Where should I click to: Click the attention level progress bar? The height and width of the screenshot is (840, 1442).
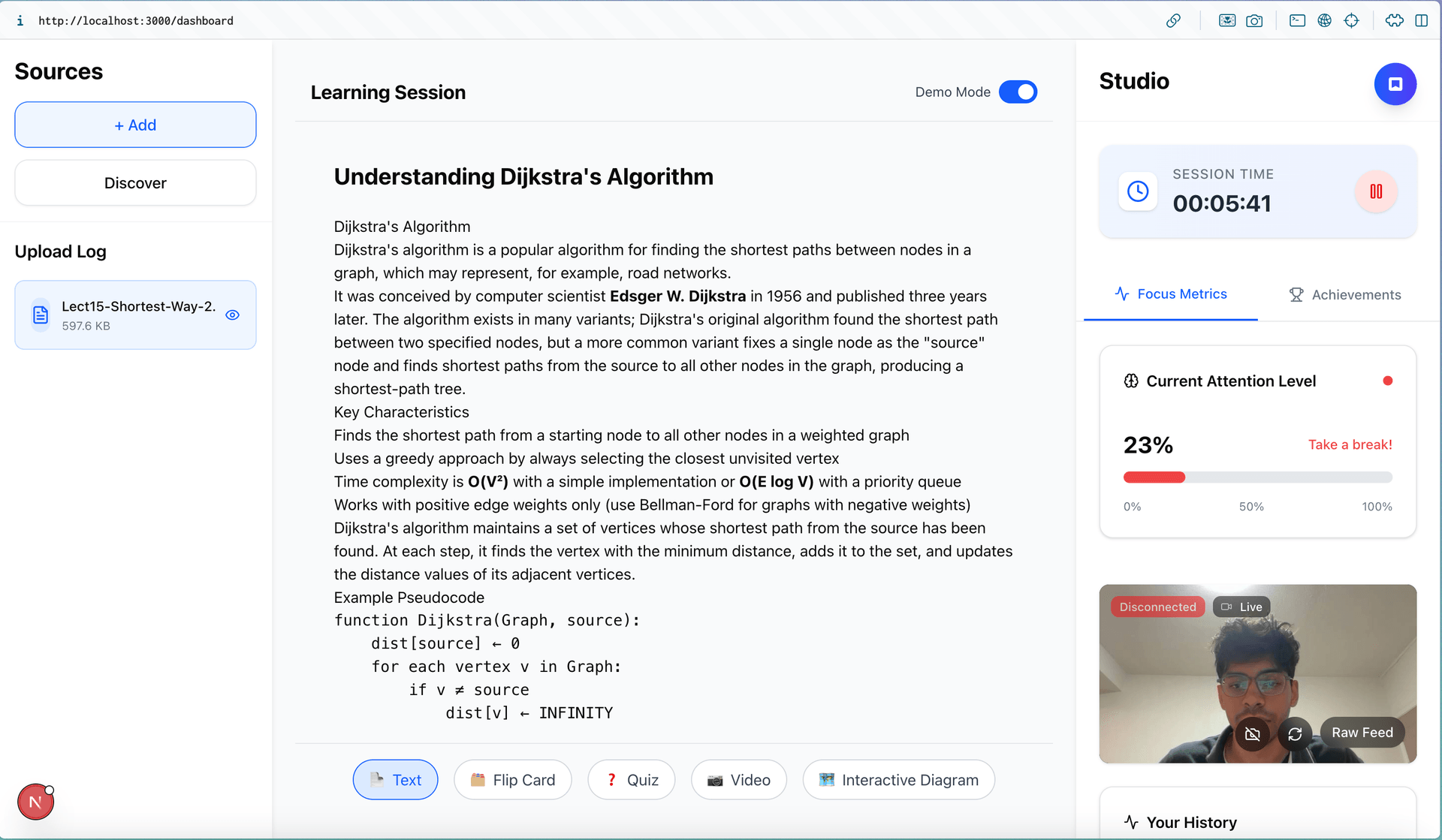tap(1257, 477)
